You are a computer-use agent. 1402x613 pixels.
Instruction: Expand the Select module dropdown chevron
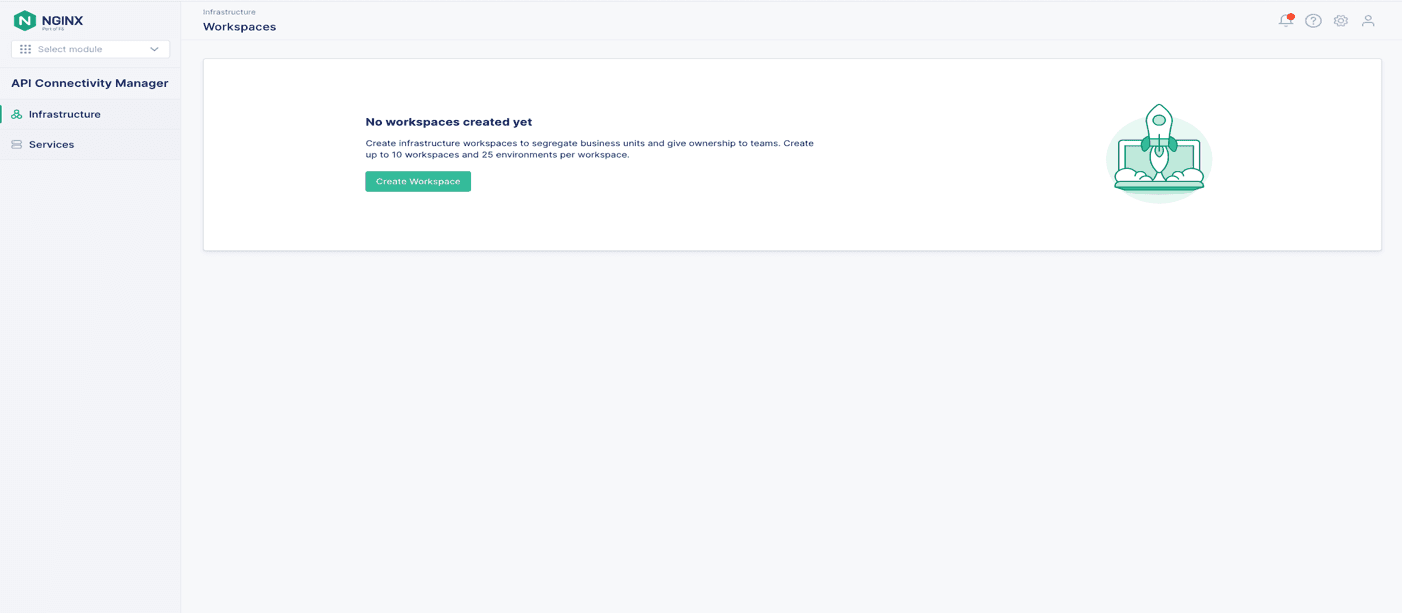coord(154,49)
